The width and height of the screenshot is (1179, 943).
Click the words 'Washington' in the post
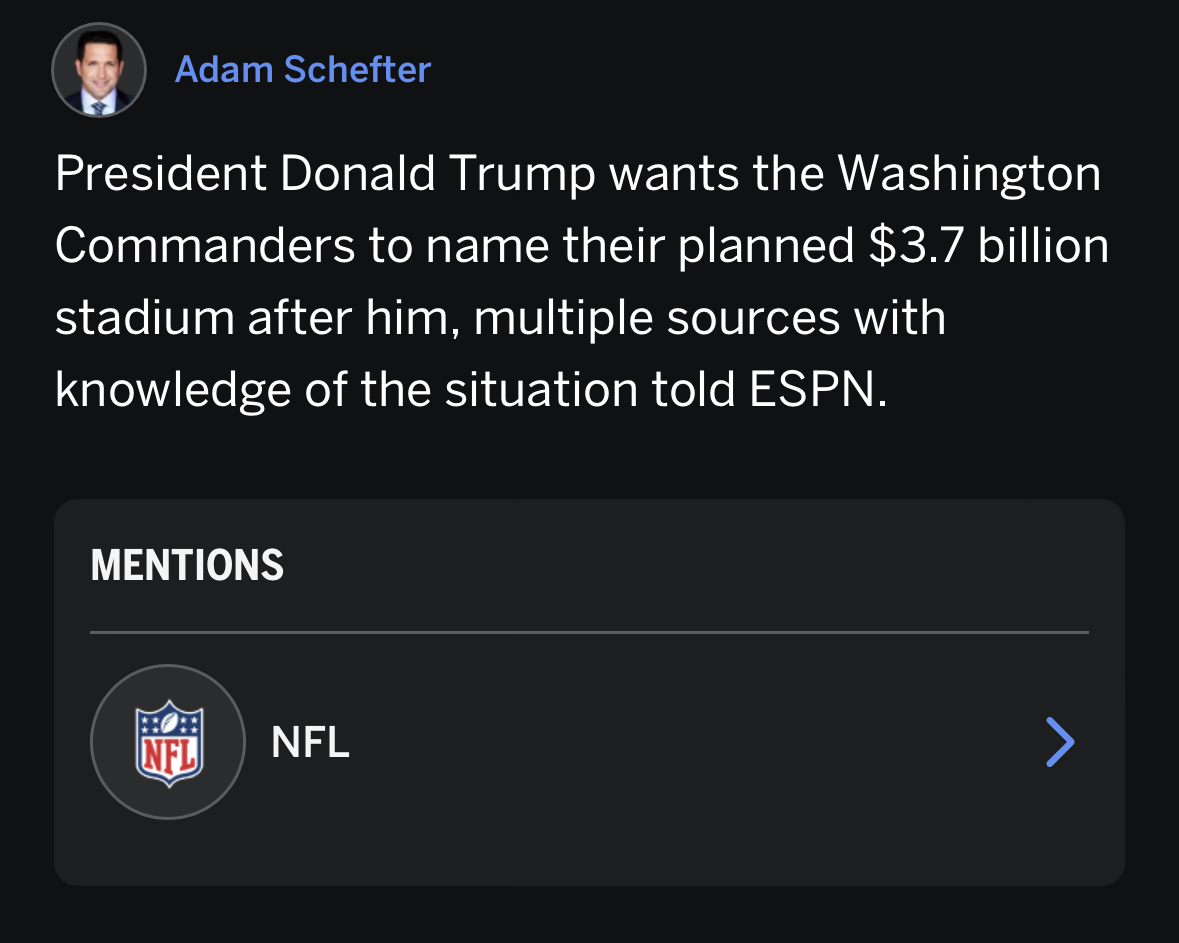[x=968, y=174]
